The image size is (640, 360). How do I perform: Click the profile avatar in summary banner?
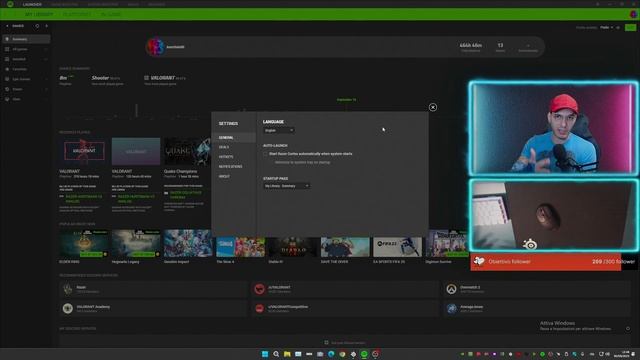point(155,47)
